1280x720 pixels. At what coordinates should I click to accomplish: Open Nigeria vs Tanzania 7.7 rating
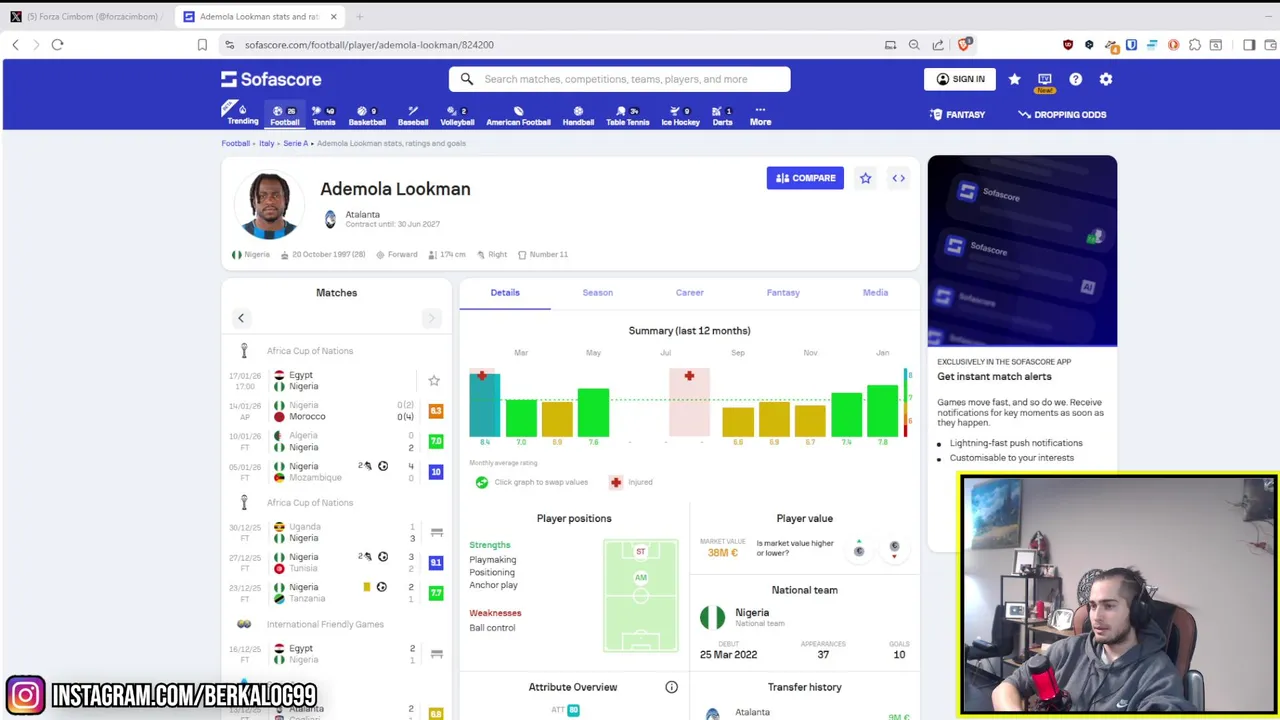(x=436, y=593)
